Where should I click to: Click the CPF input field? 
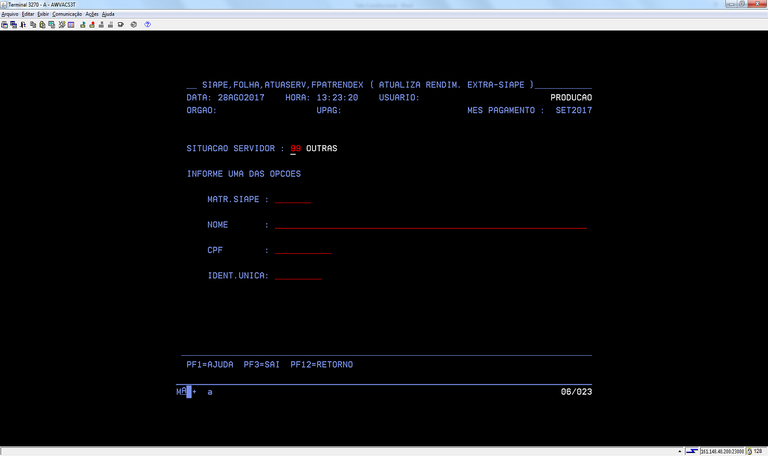pyautogui.click(x=303, y=250)
